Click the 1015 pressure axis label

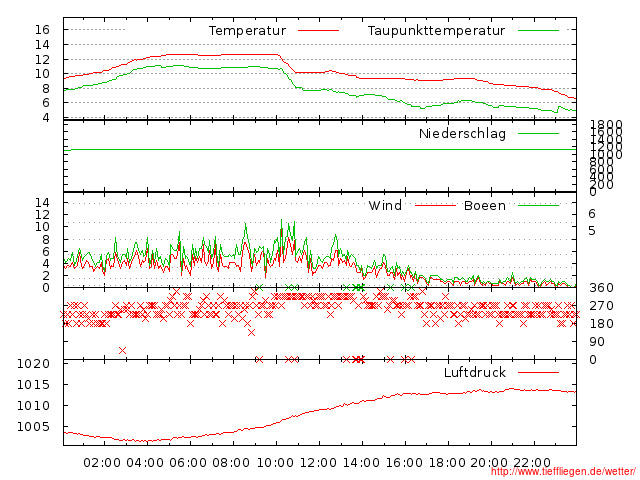(33, 384)
